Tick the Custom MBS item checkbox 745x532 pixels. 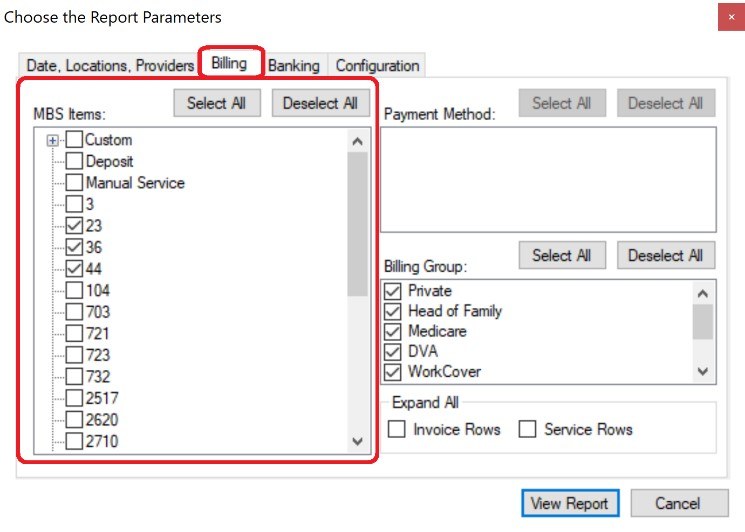coord(74,140)
